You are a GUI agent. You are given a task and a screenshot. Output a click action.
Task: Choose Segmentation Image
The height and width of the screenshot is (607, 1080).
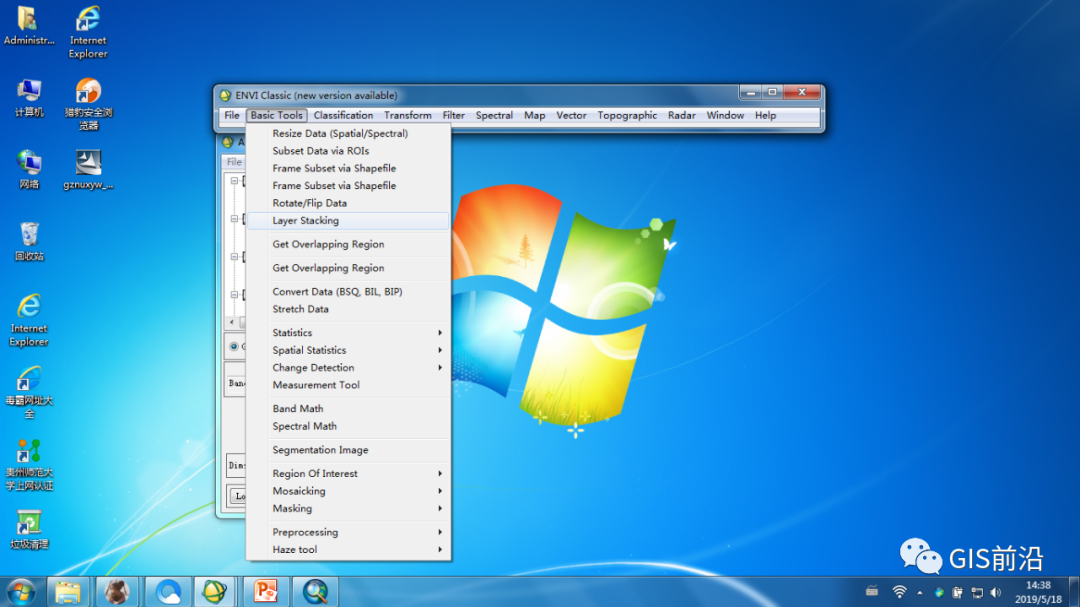tap(348, 450)
